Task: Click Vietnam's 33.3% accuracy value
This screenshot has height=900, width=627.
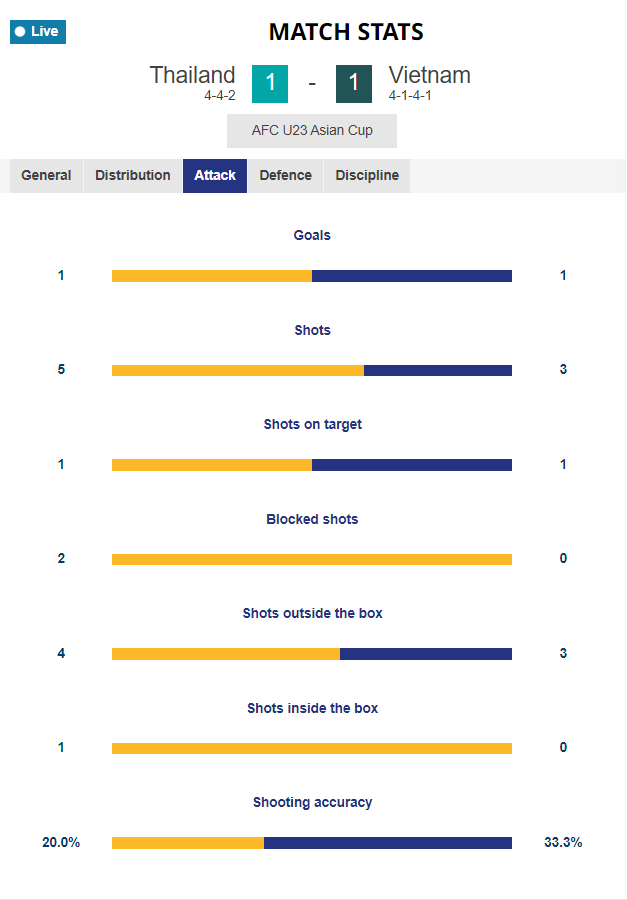Action: point(563,842)
